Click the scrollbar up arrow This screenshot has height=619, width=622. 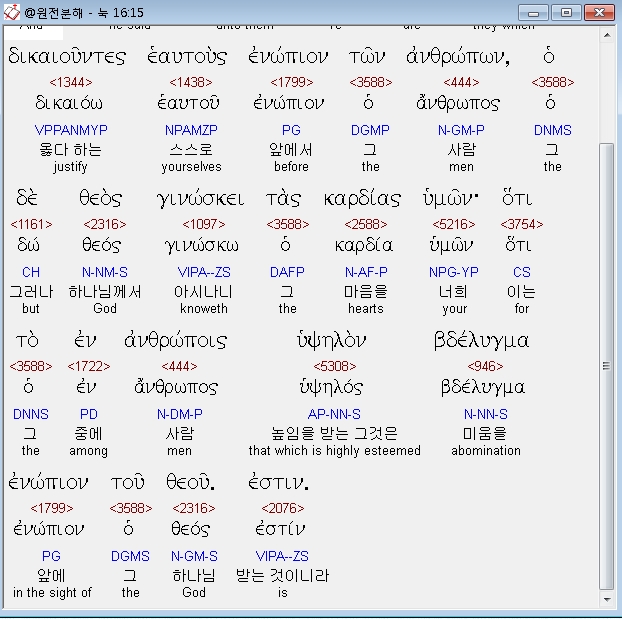coord(607,35)
